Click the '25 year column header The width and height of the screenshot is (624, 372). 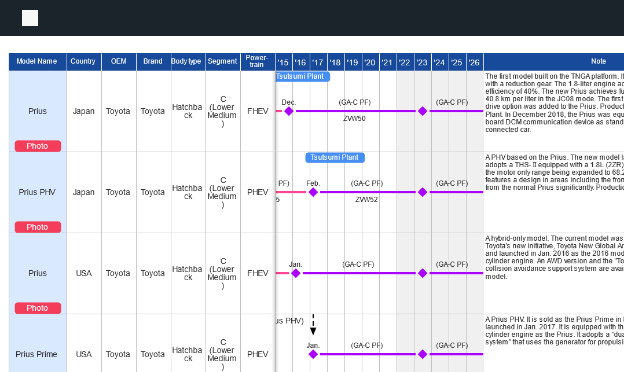(x=458, y=62)
